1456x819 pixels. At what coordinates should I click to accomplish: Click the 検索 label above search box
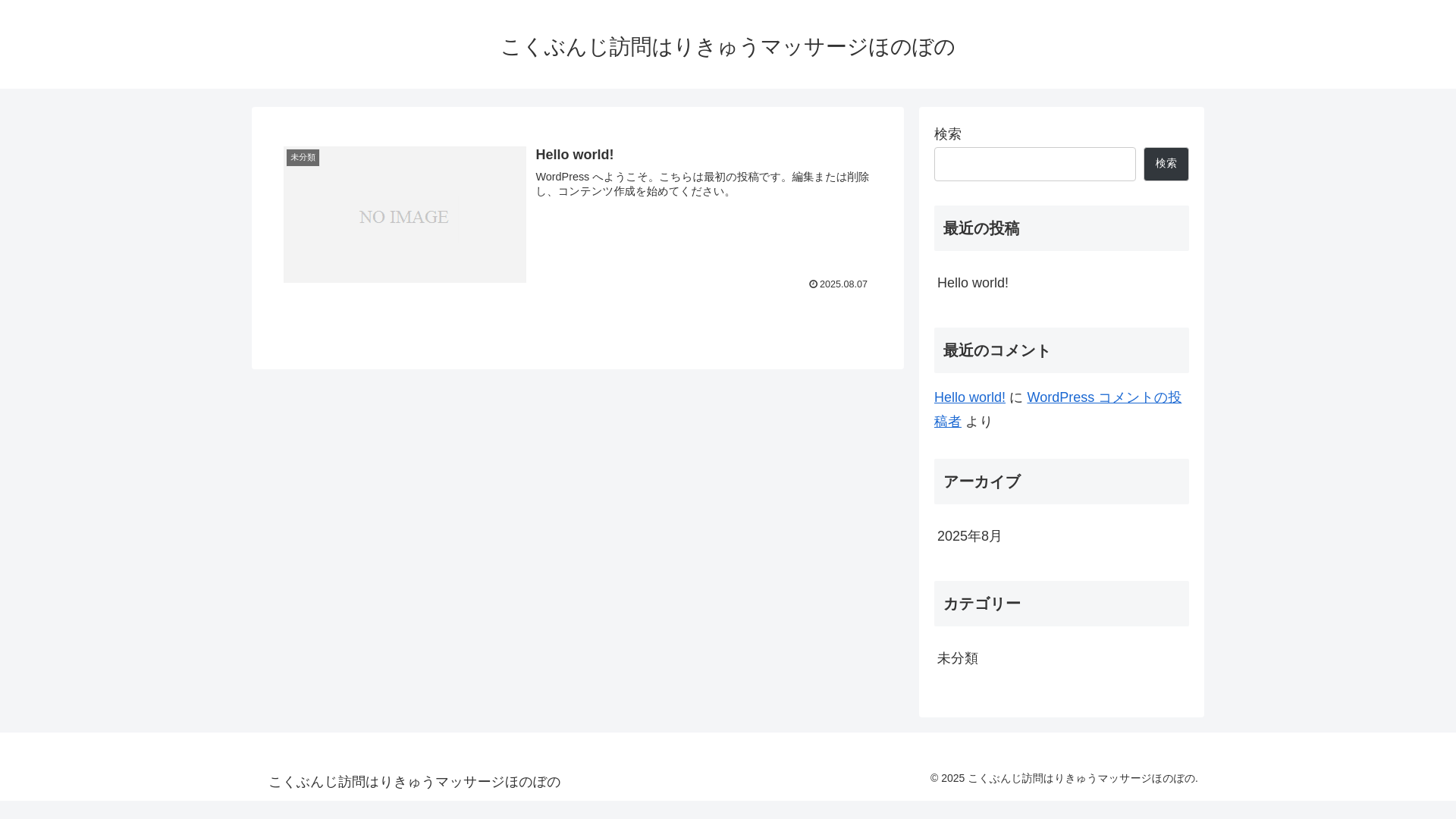[x=948, y=134]
